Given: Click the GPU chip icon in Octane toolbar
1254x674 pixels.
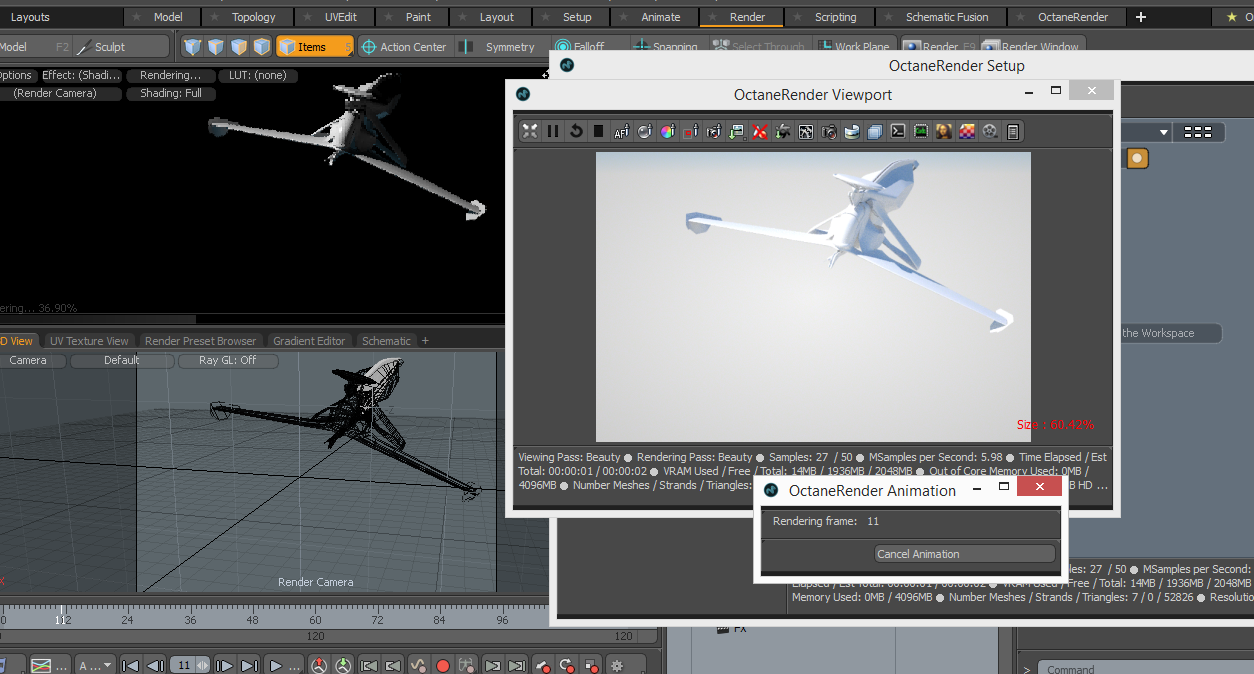Looking at the screenshot, I should [920, 131].
